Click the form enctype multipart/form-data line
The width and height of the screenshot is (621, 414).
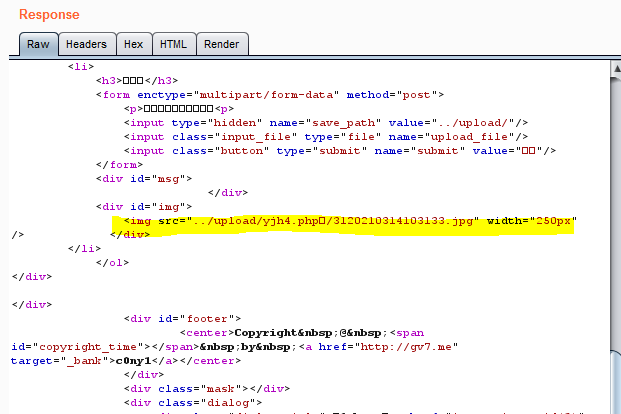pyautogui.click(x=270, y=95)
